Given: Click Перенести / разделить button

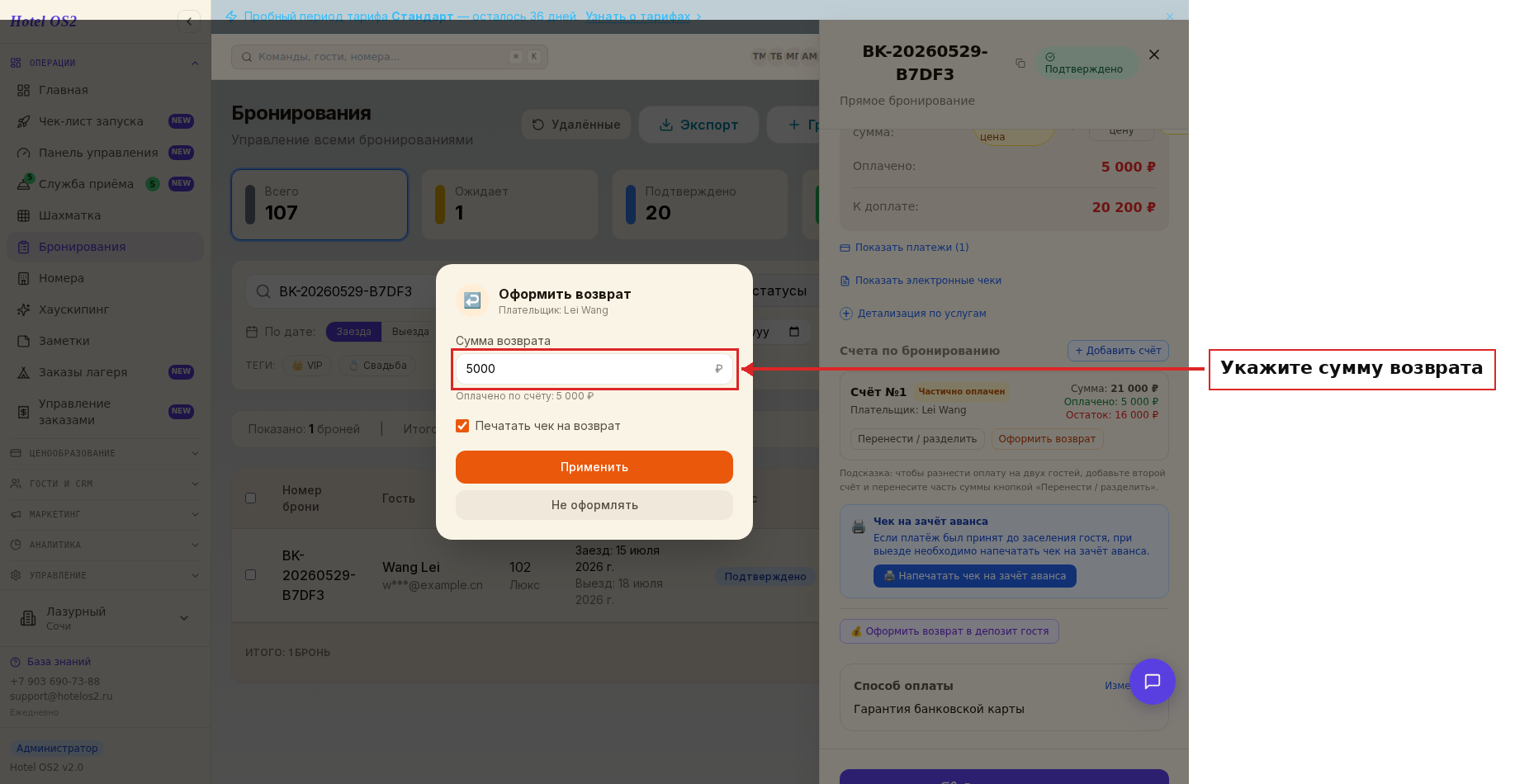Looking at the screenshot, I should click(916, 439).
